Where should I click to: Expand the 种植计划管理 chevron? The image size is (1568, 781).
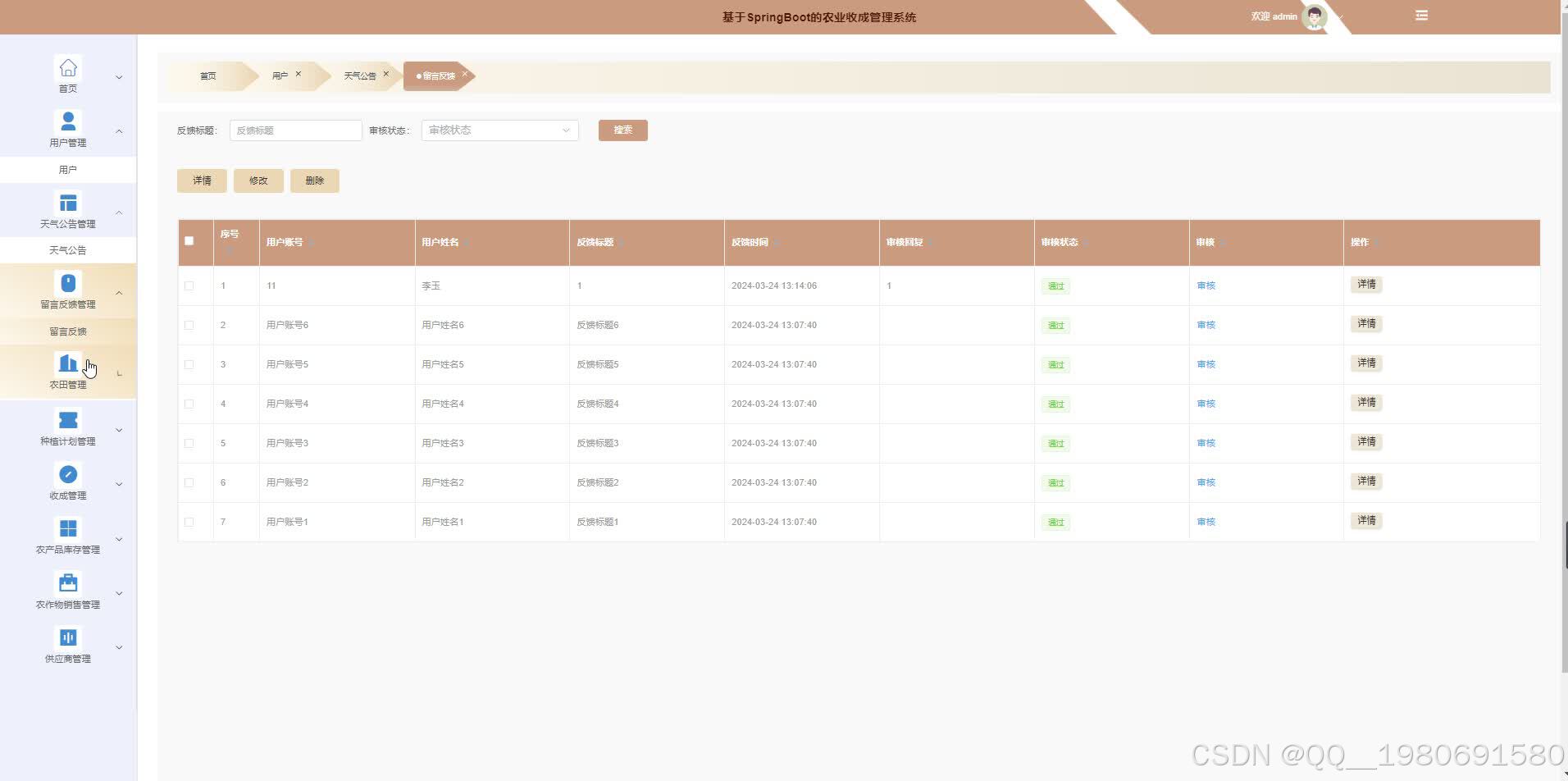[119, 430]
